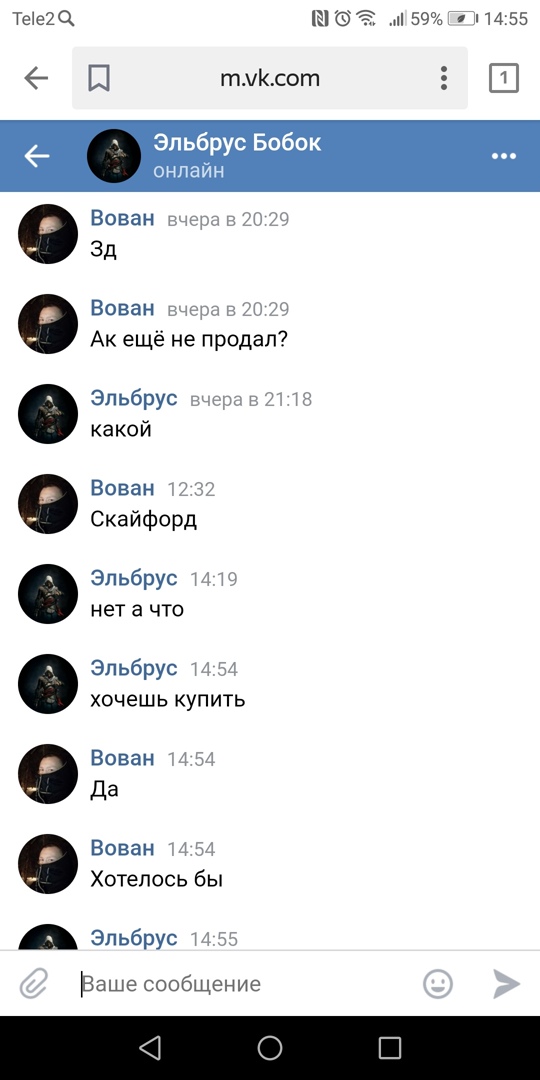Viewport: 540px width, 1080px height.
Task: Open the browser three-dot menu
Action: coord(444,78)
